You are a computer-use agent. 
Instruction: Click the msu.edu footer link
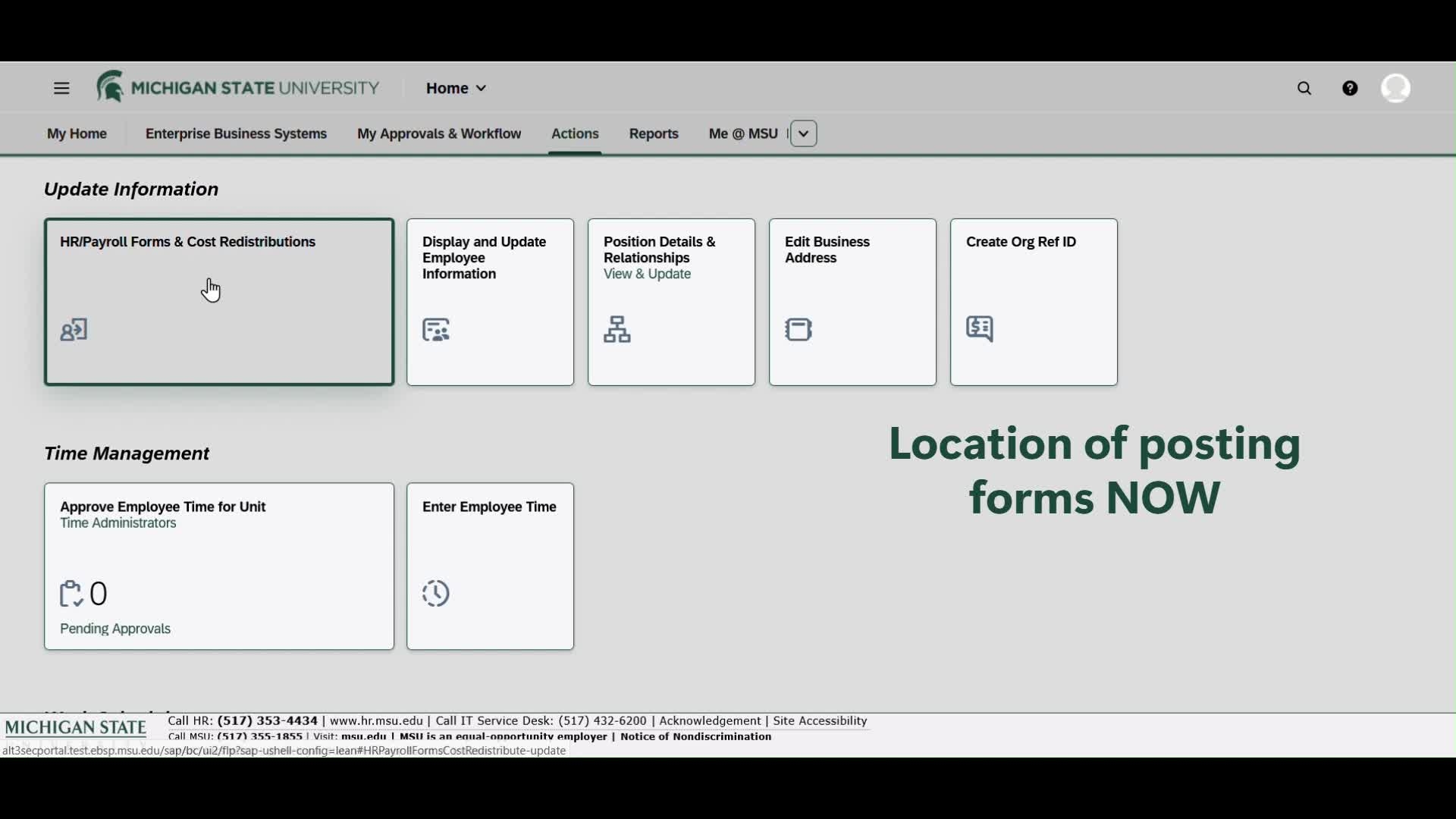pos(363,737)
